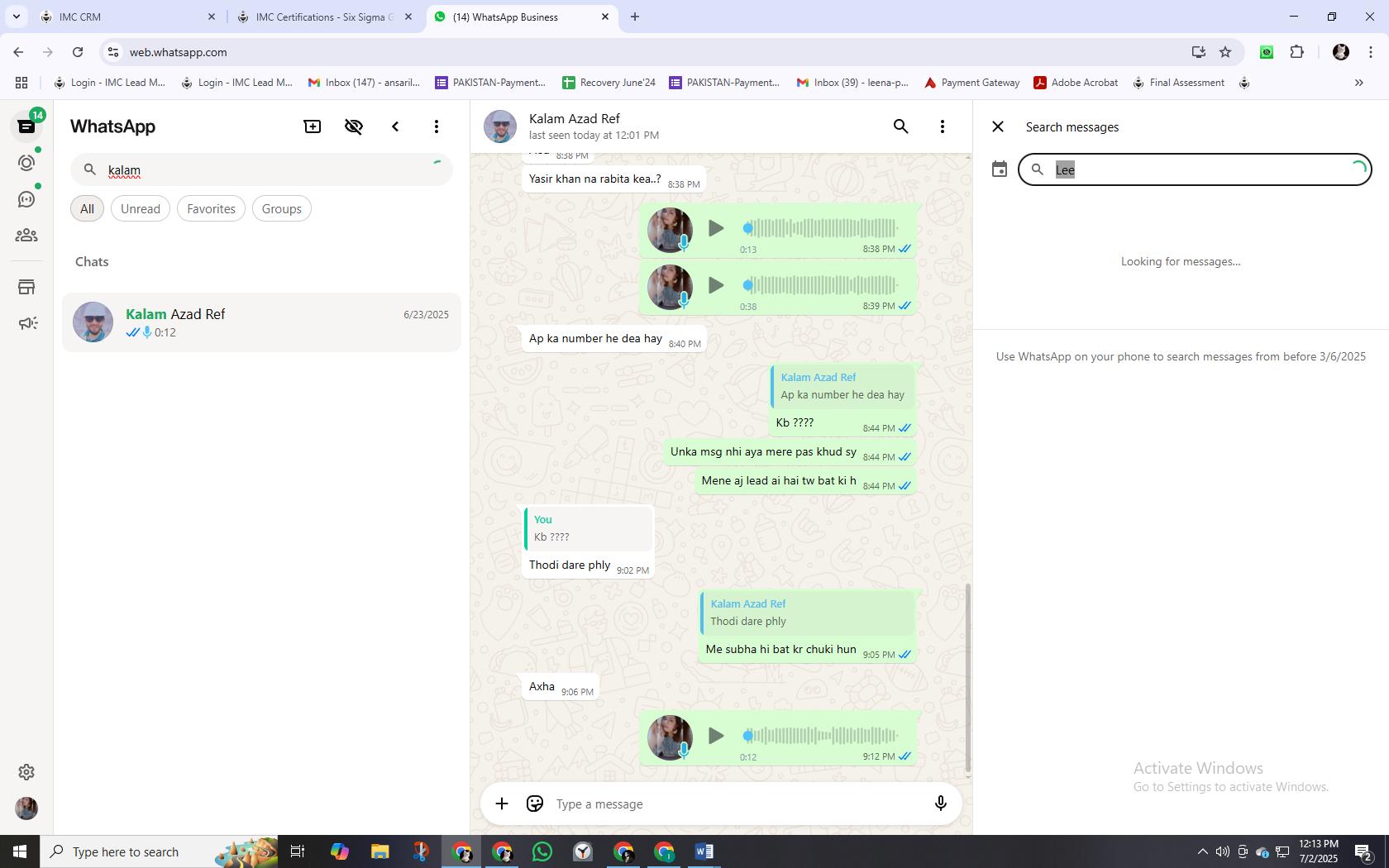Open Microsoft Word from the taskbar
The width and height of the screenshot is (1389, 868).
pos(704,851)
